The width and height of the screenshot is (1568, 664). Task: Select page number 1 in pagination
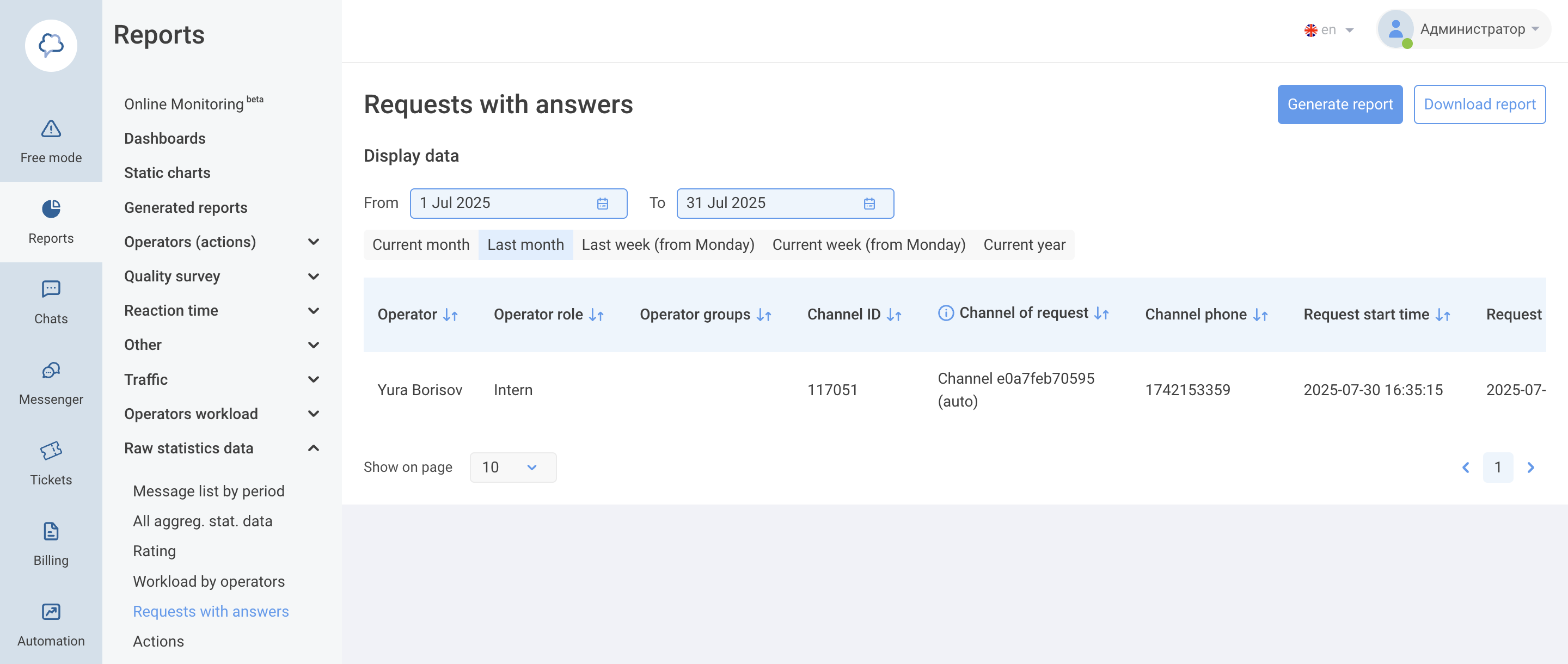1497,468
